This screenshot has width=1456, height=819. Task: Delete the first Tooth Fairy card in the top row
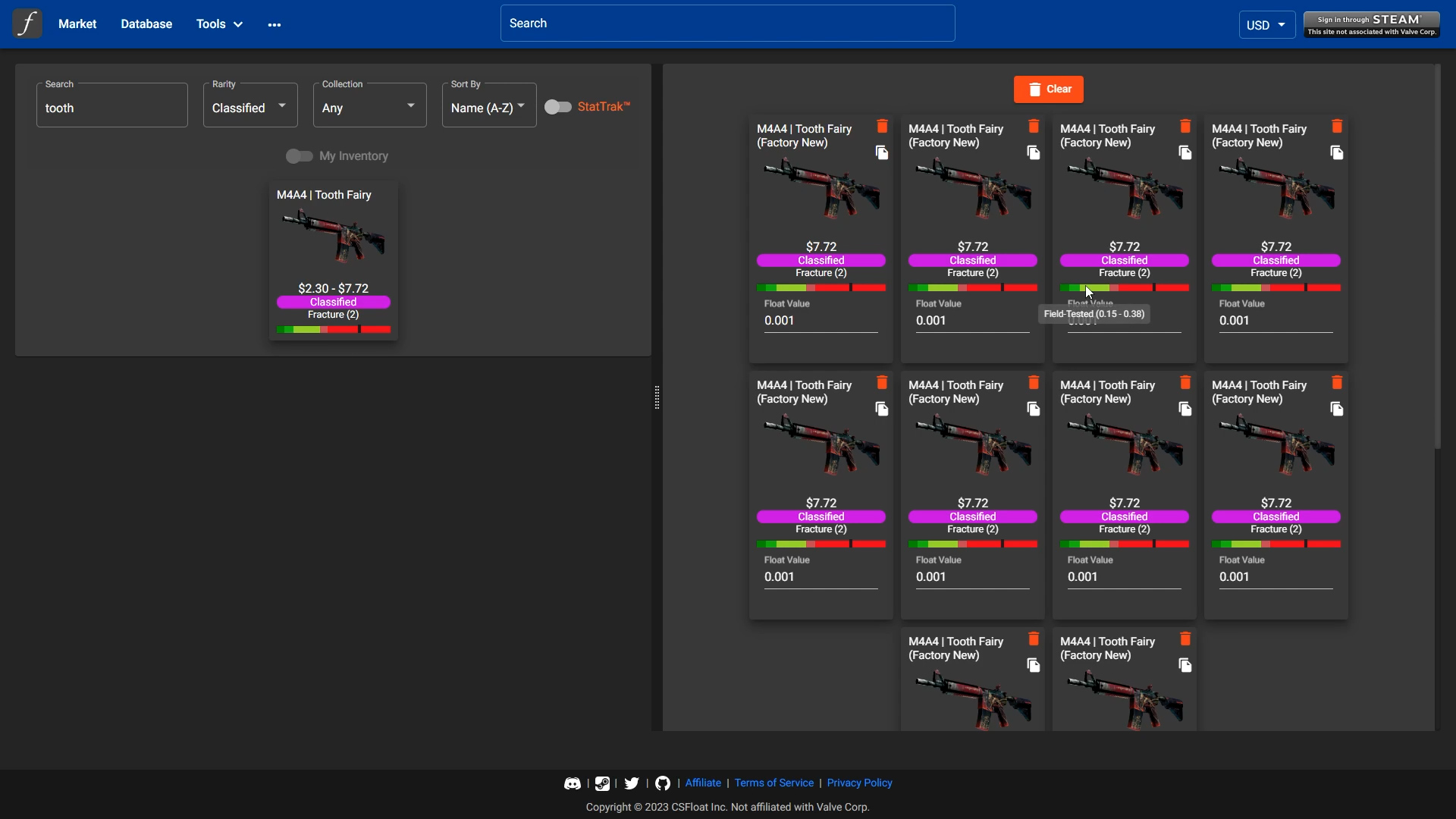coord(882,127)
